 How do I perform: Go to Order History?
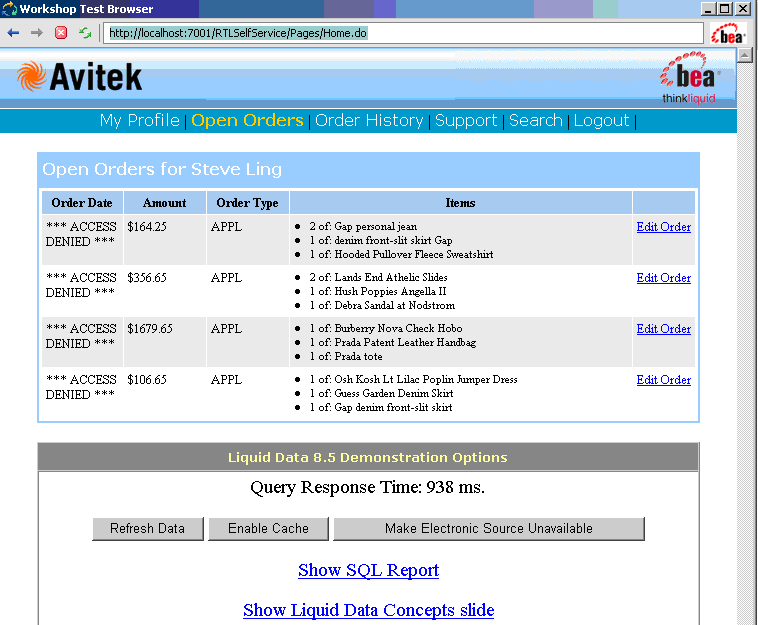369,120
